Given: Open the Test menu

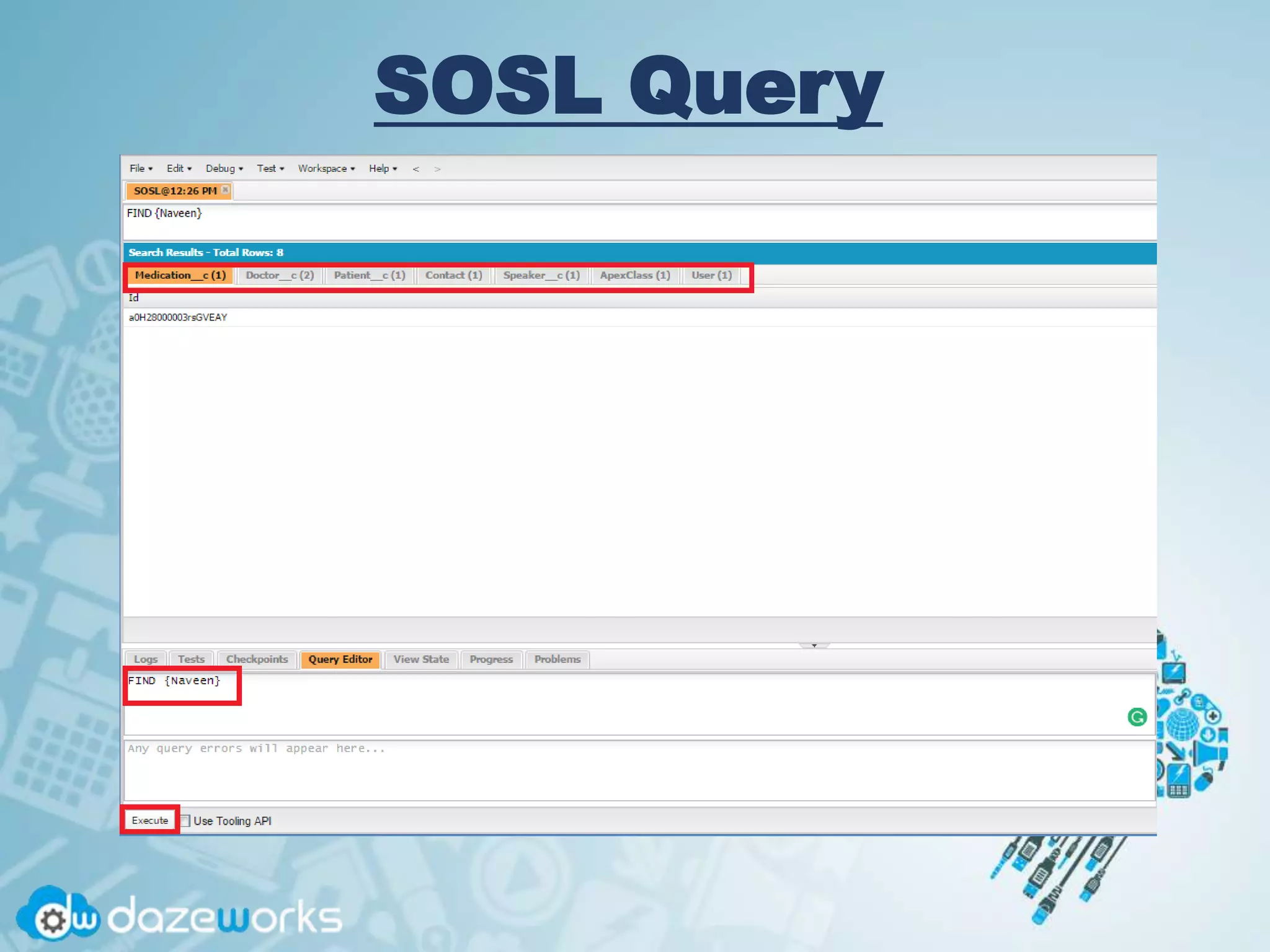Looking at the screenshot, I should pos(270,169).
